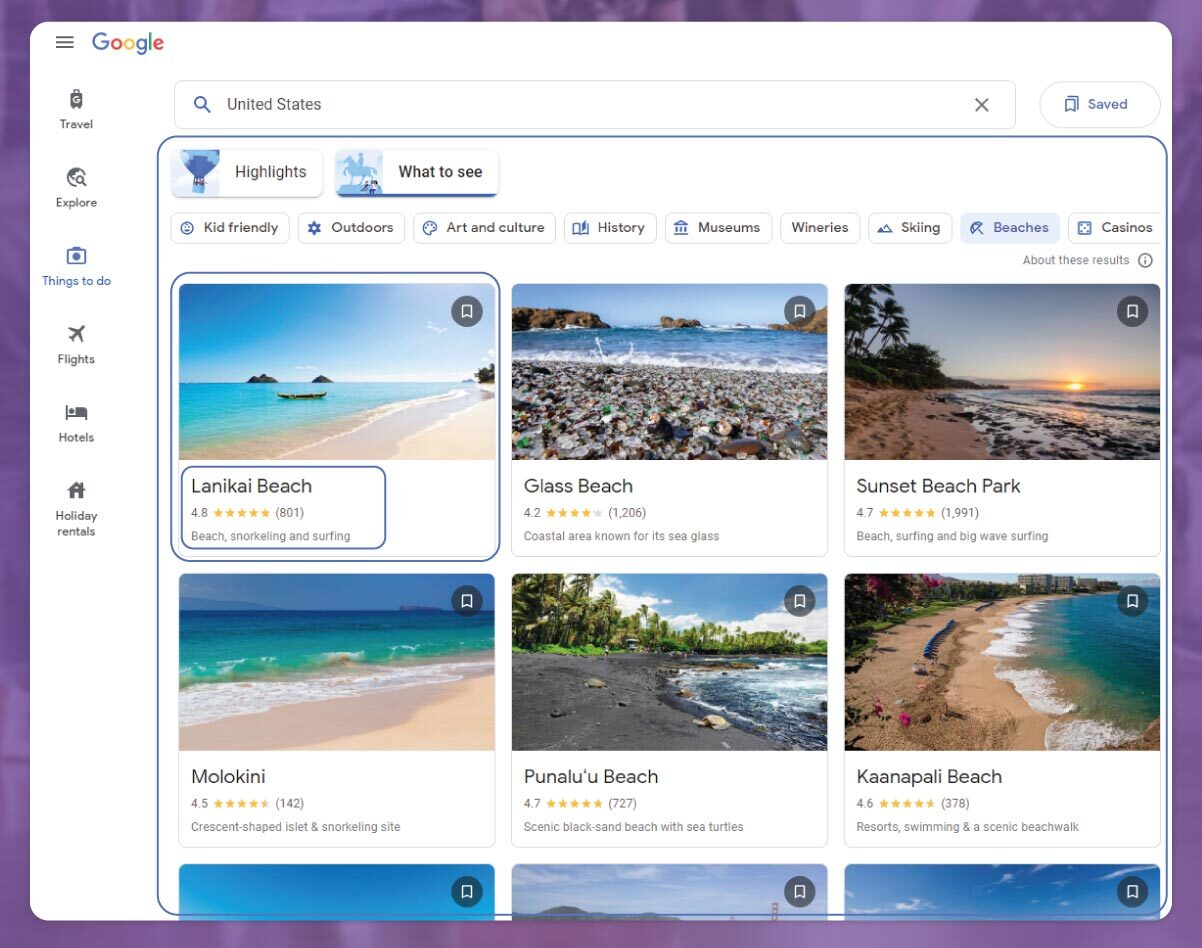This screenshot has height=948, width=1202.
Task: Switch to the Highlights tab
Action: 247,172
